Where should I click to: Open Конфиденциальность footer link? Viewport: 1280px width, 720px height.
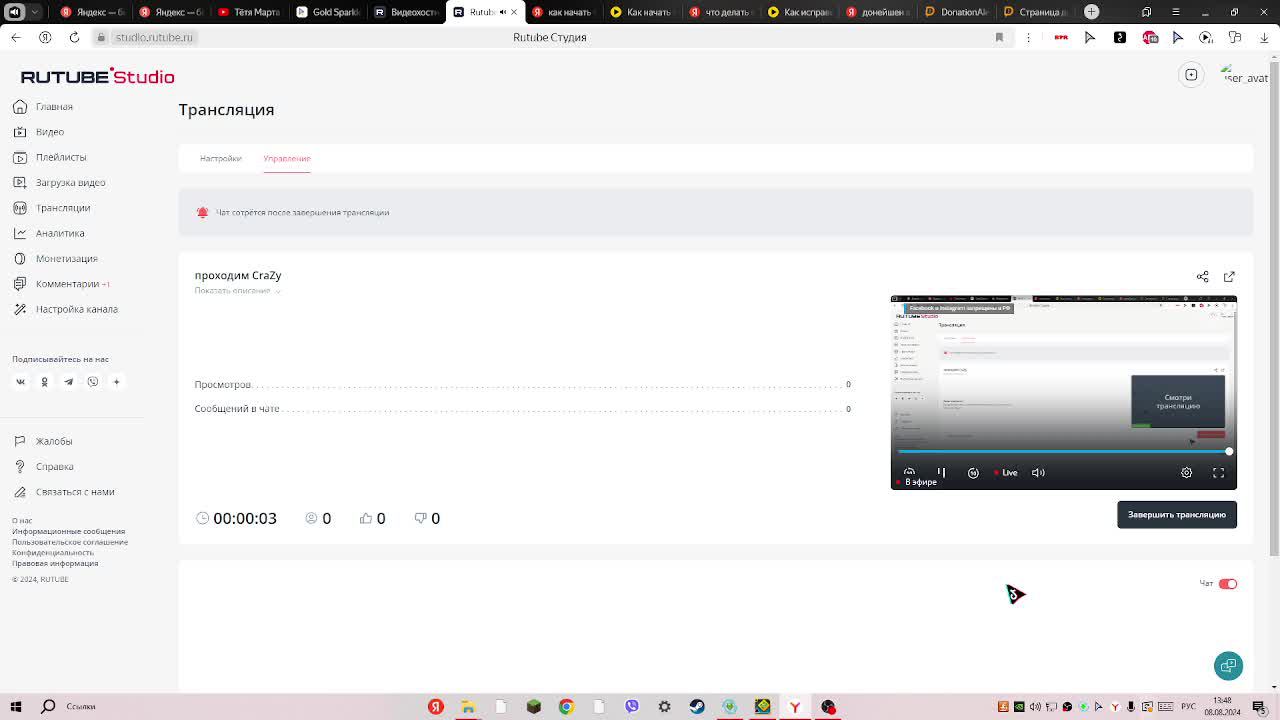tap(53, 553)
